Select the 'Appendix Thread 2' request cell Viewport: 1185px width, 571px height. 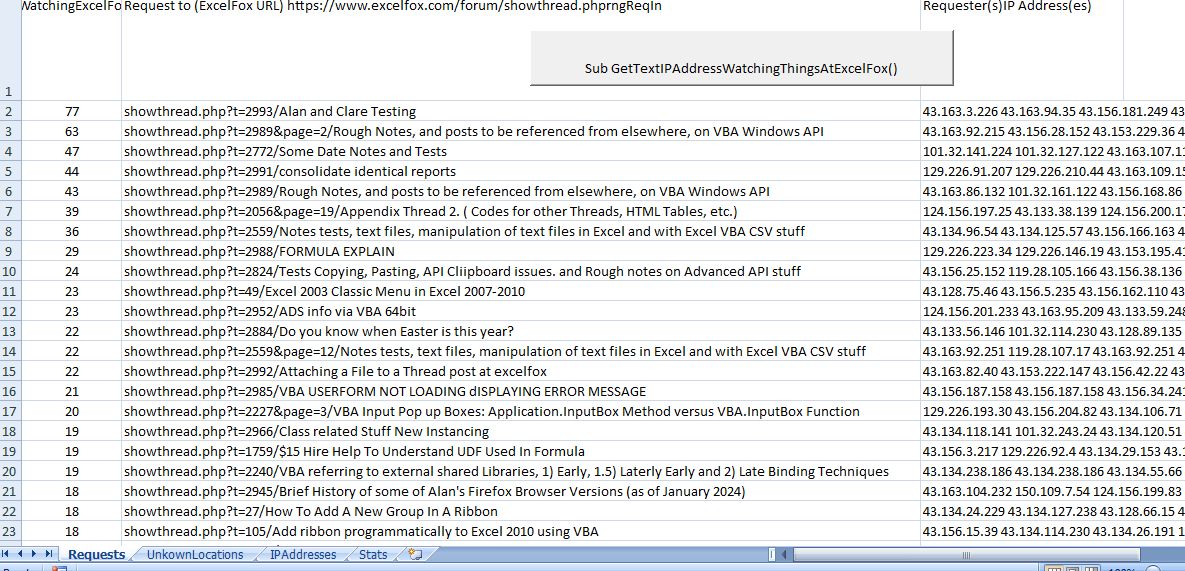pos(521,211)
